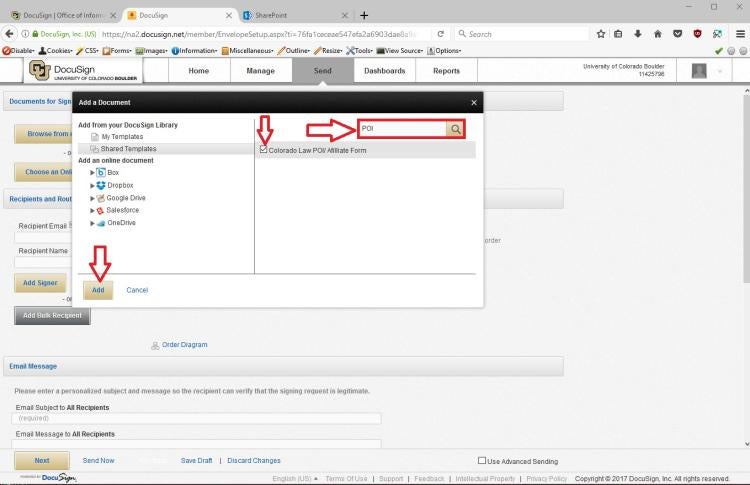Select the Dropbox icon

100,185
